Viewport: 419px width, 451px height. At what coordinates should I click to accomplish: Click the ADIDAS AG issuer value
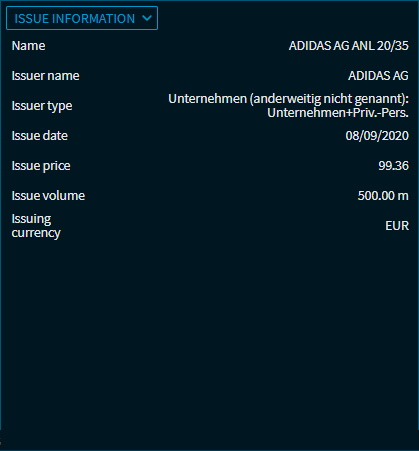[378, 76]
